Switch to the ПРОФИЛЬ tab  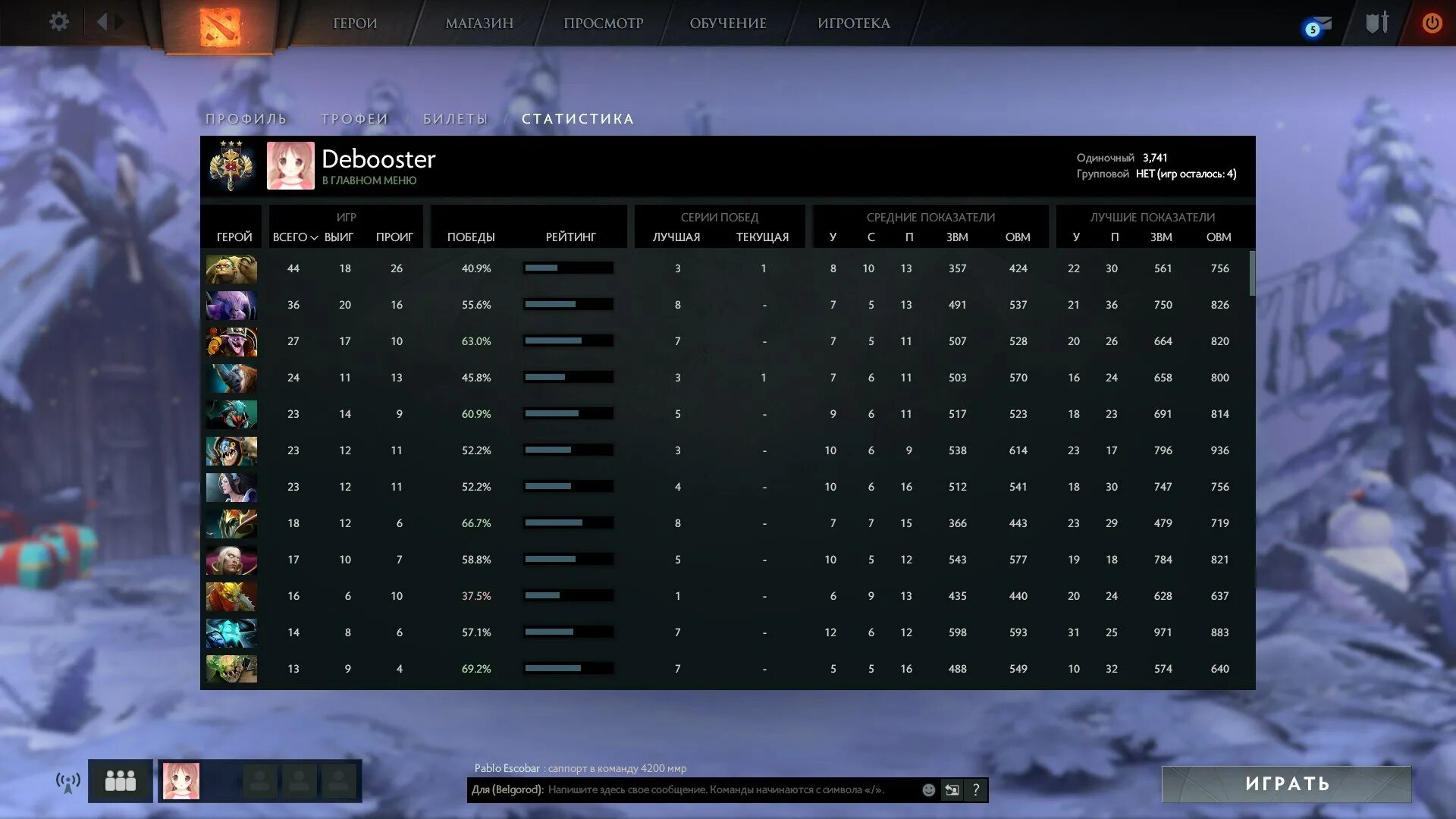pyautogui.click(x=246, y=119)
